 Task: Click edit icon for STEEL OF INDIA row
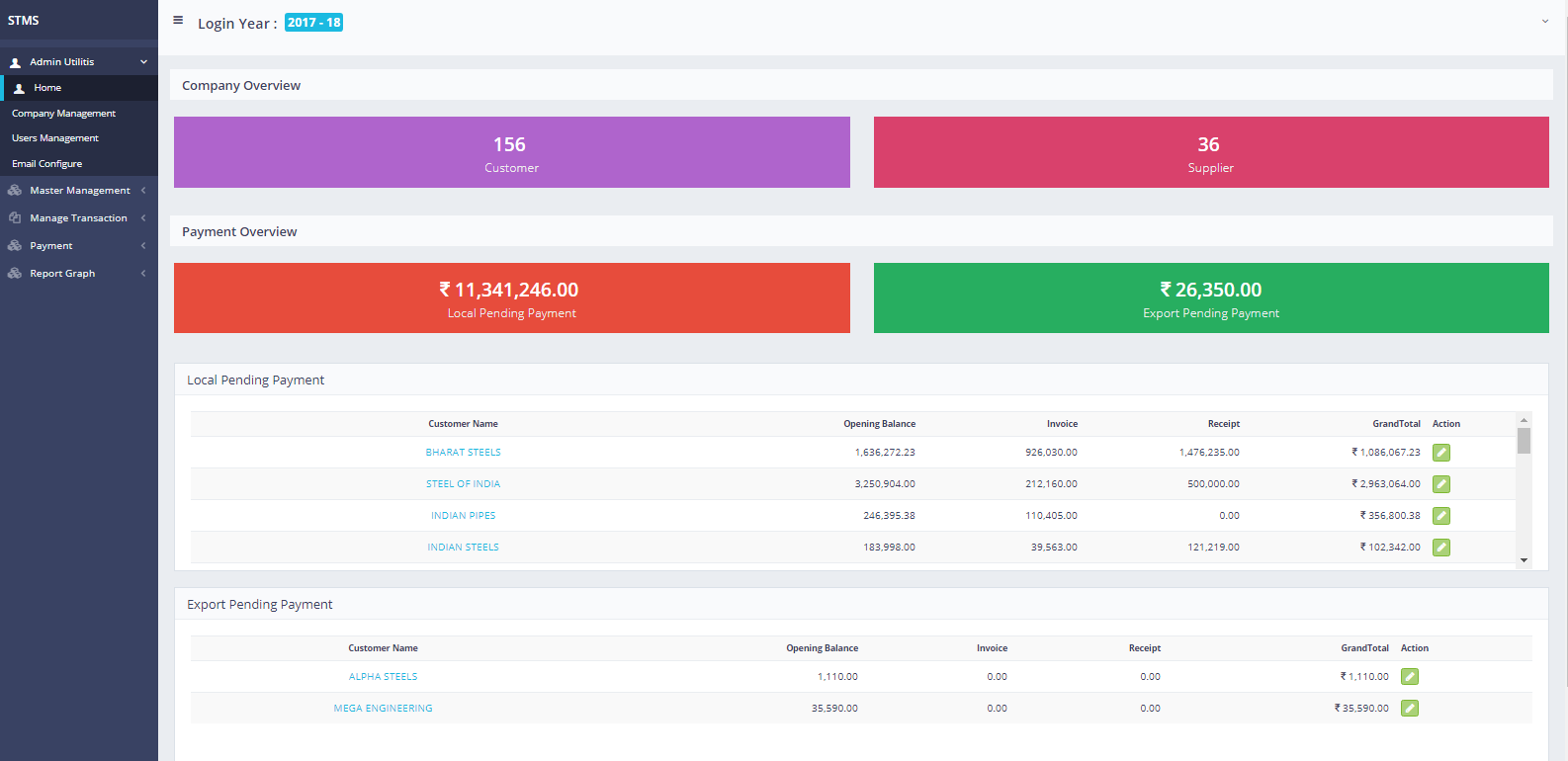point(1441,484)
